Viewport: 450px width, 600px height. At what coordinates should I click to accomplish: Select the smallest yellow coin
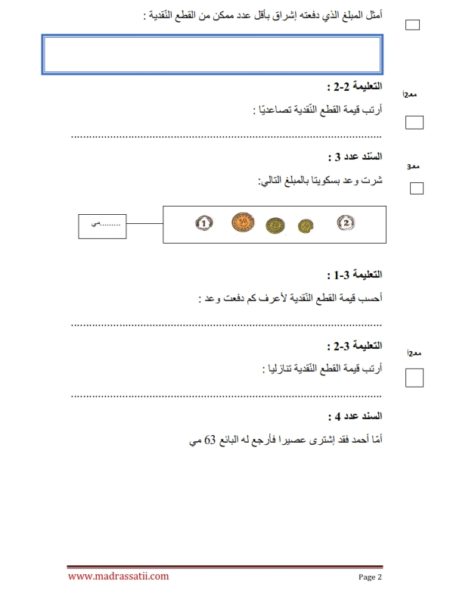306,226
